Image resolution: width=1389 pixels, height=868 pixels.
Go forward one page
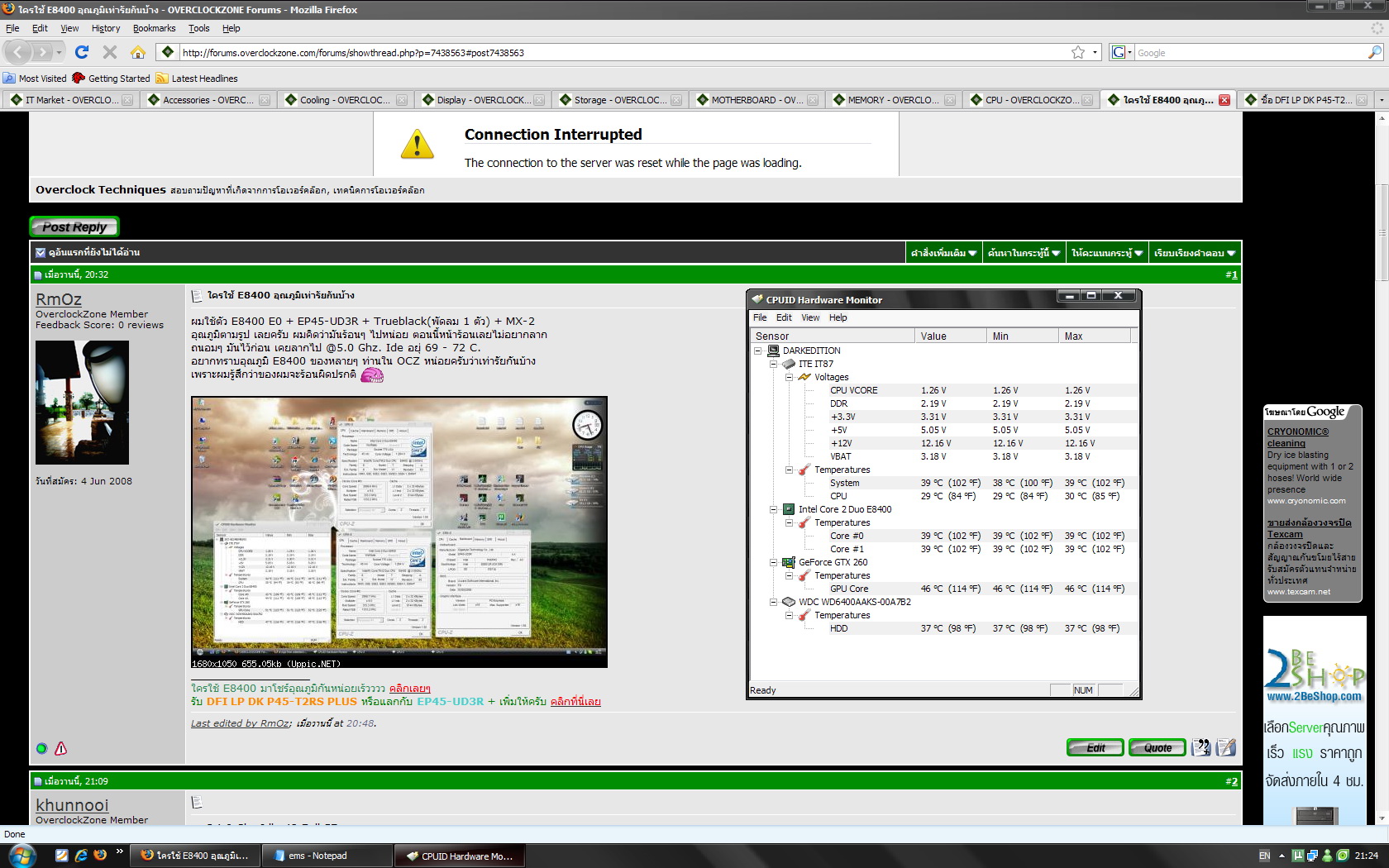(42, 52)
